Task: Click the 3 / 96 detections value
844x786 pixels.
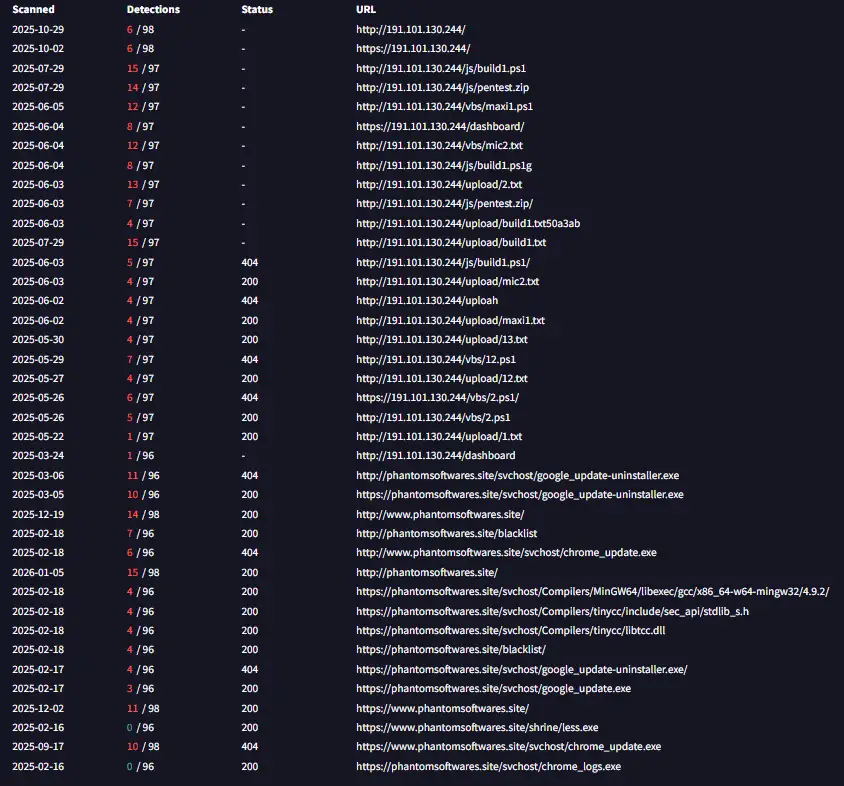Action: (x=140, y=689)
